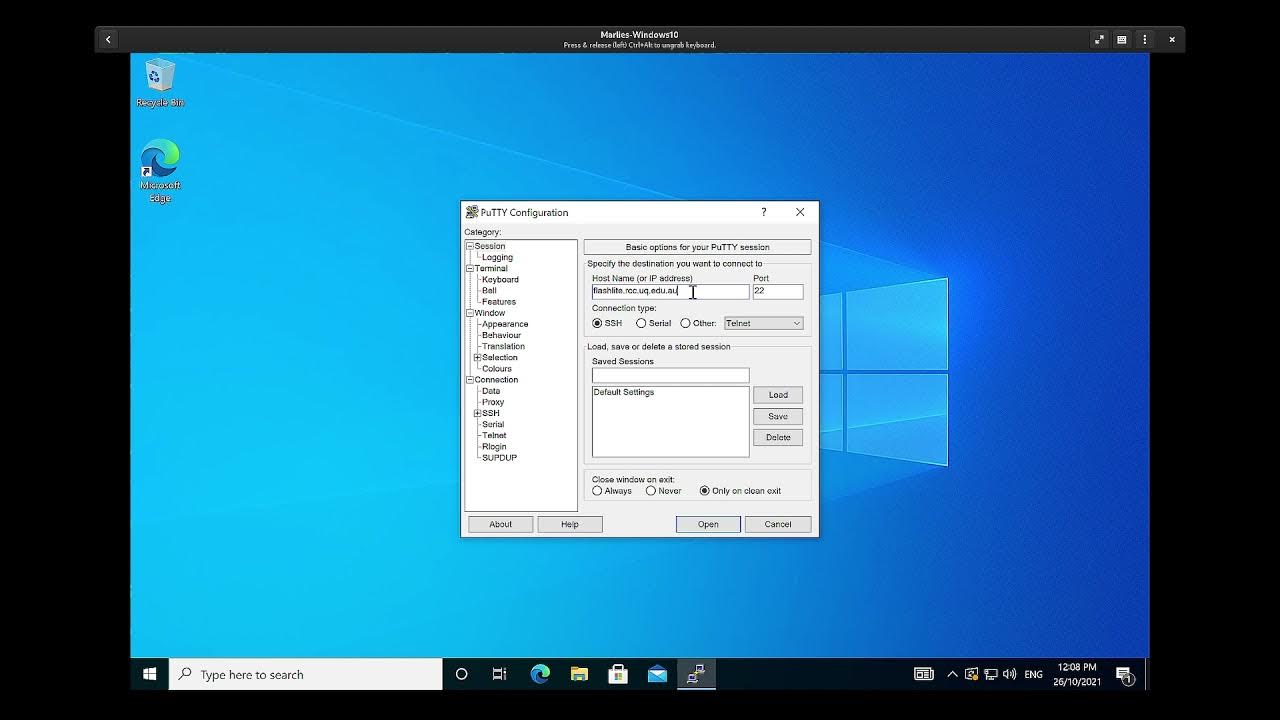The height and width of the screenshot is (720, 1280).
Task: Select the Telnet category in the tree
Action: (x=494, y=435)
